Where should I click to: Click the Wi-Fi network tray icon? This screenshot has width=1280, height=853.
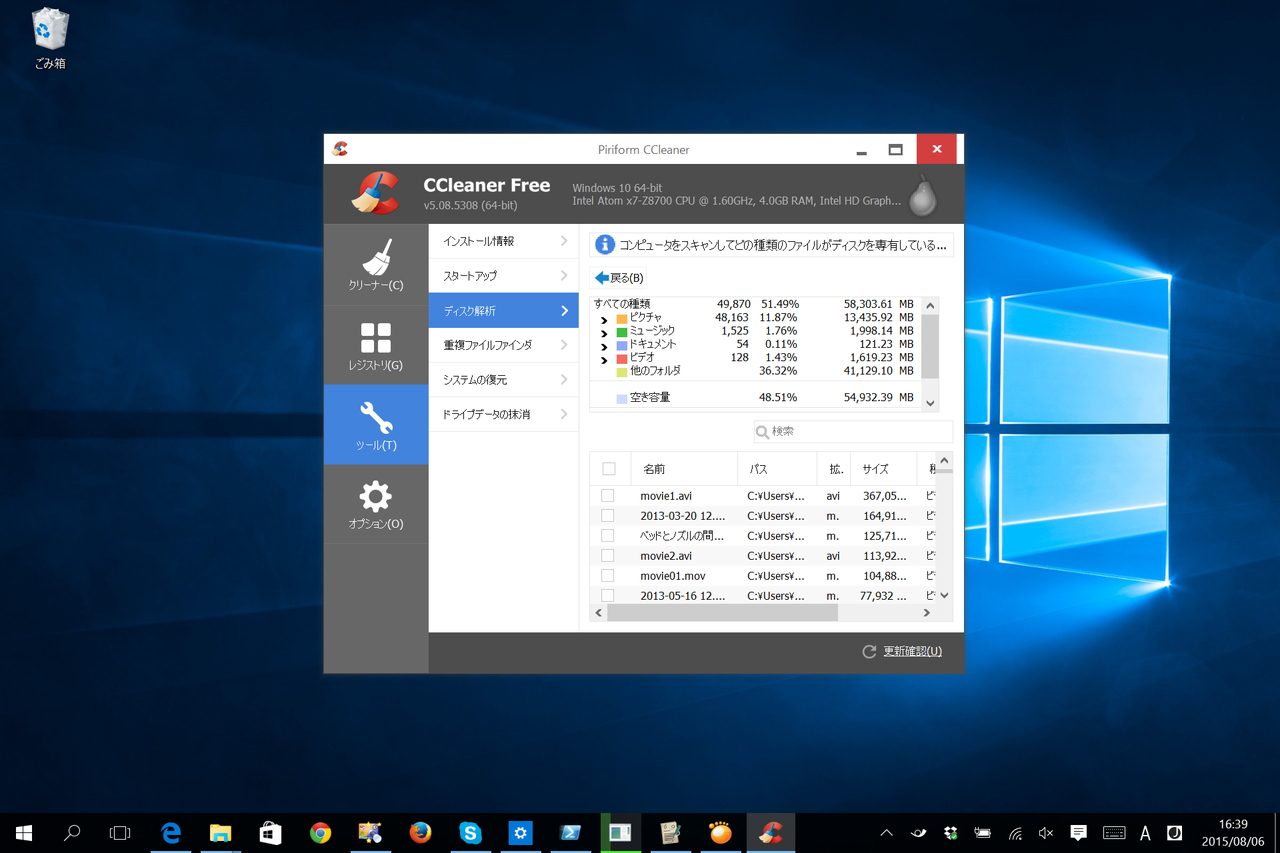tap(1015, 832)
